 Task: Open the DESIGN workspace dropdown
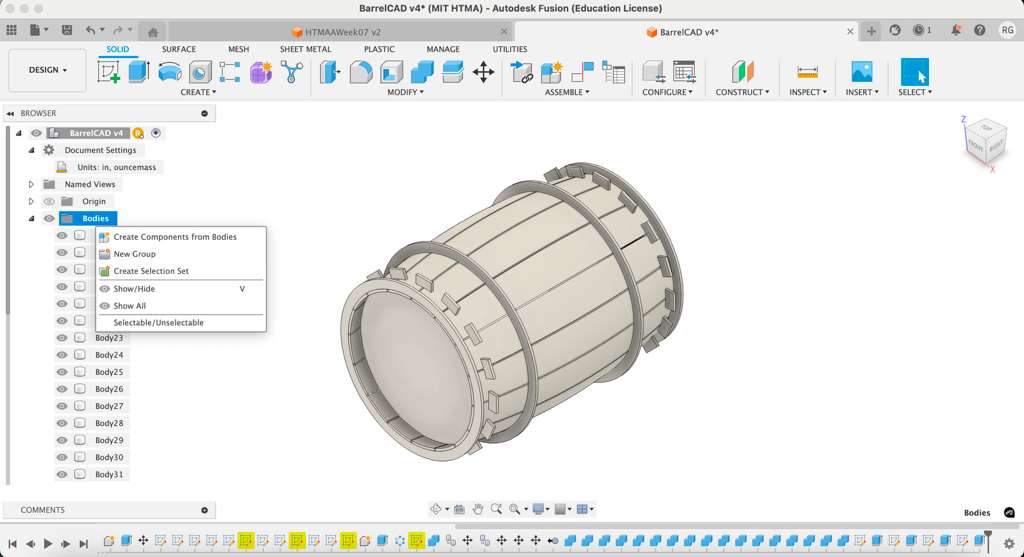point(47,70)
